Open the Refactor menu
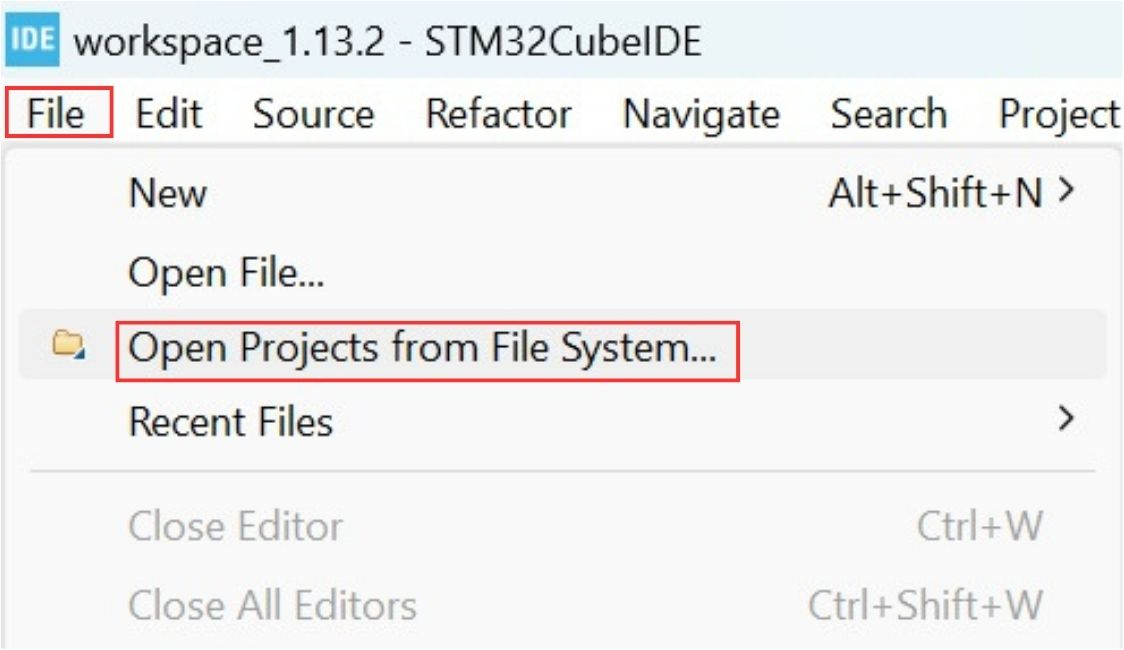The image size is (1124, 650). (x=498, y=114)
